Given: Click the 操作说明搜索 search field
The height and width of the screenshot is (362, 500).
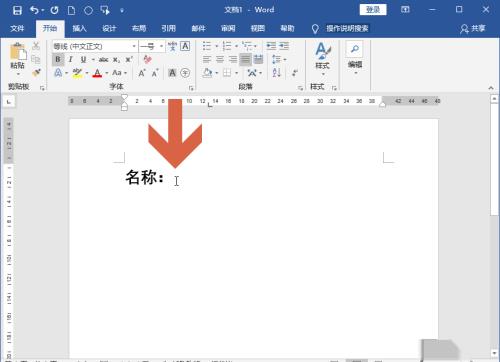Looking at the screenshot, I should coord(347,29).
